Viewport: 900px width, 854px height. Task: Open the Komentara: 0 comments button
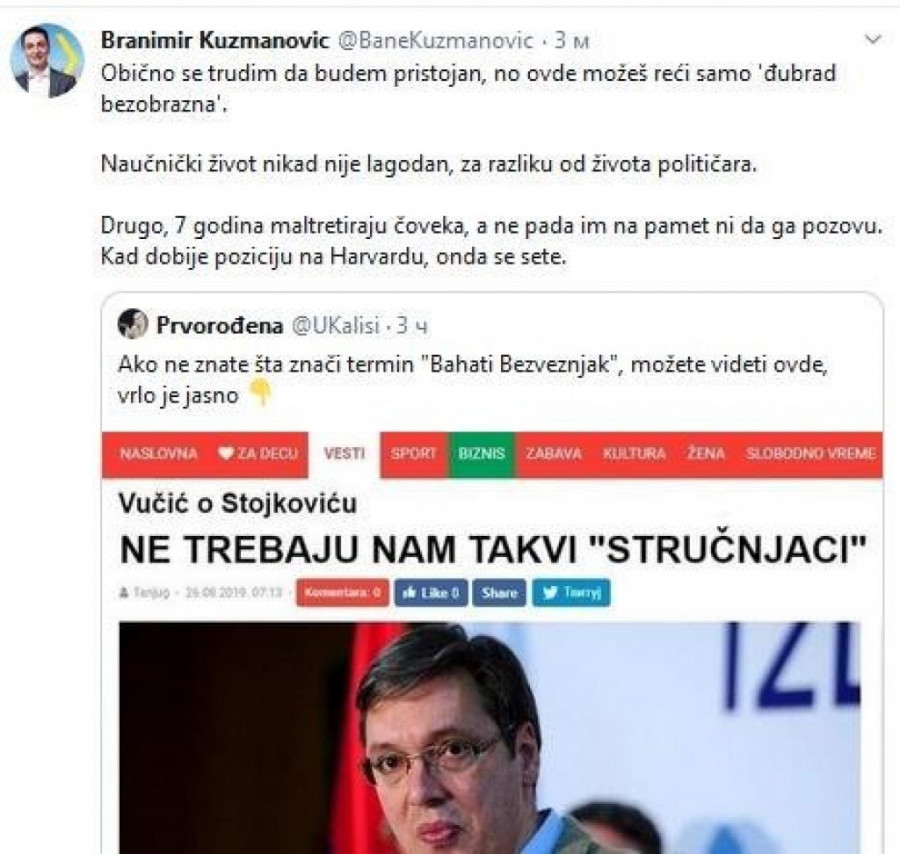tap(343, 593)
